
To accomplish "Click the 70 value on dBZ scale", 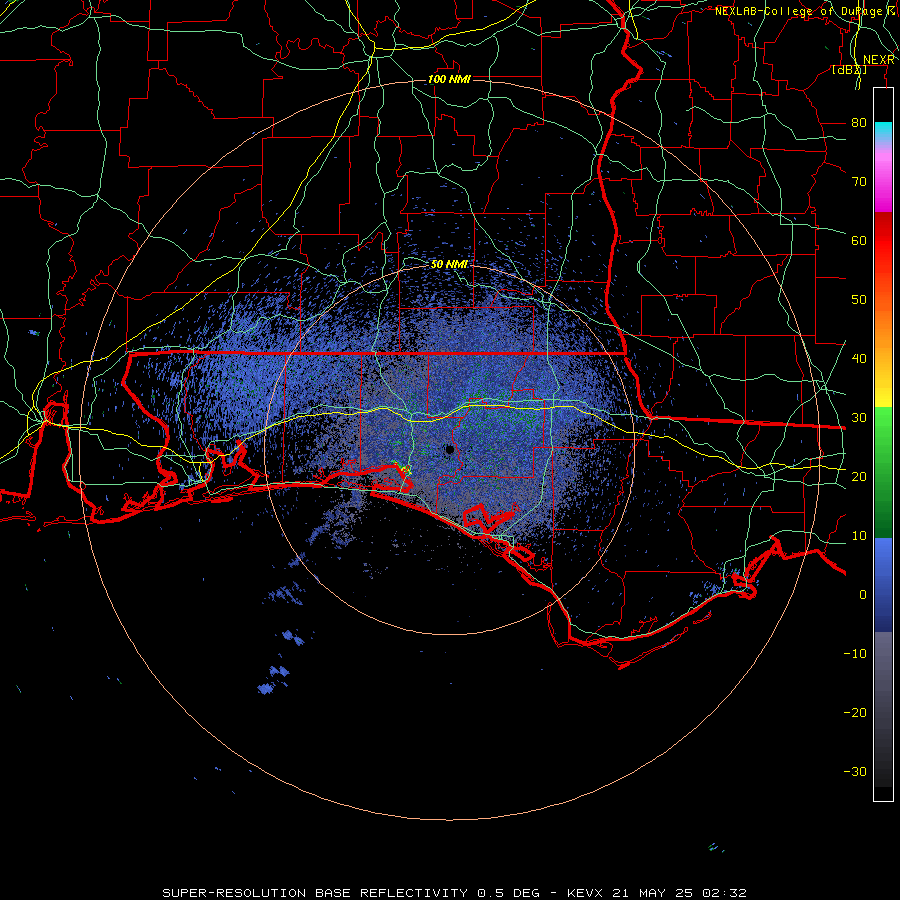I will (859, 181).
